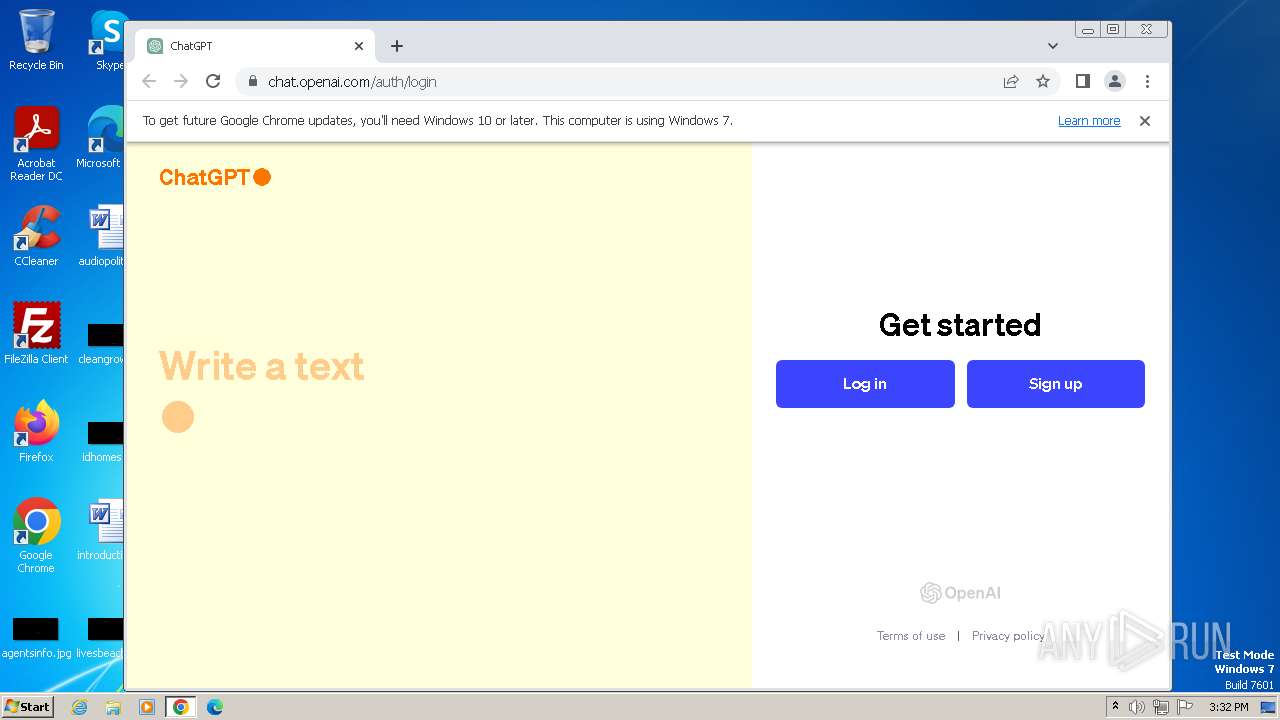Show hidden system tray icons
The height and width of the screenshot is (720, 1280).
[1115, 707]
